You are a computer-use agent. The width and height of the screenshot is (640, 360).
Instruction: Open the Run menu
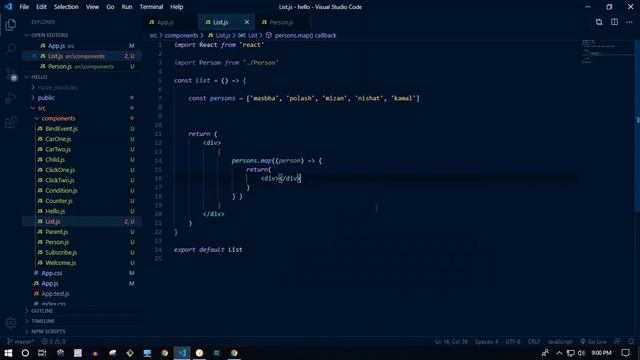tap(127, 7)
